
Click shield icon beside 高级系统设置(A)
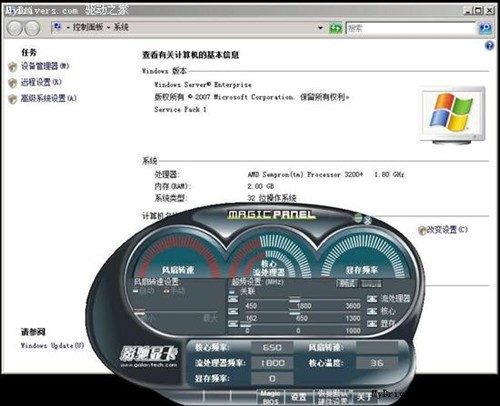pos(13,99)
